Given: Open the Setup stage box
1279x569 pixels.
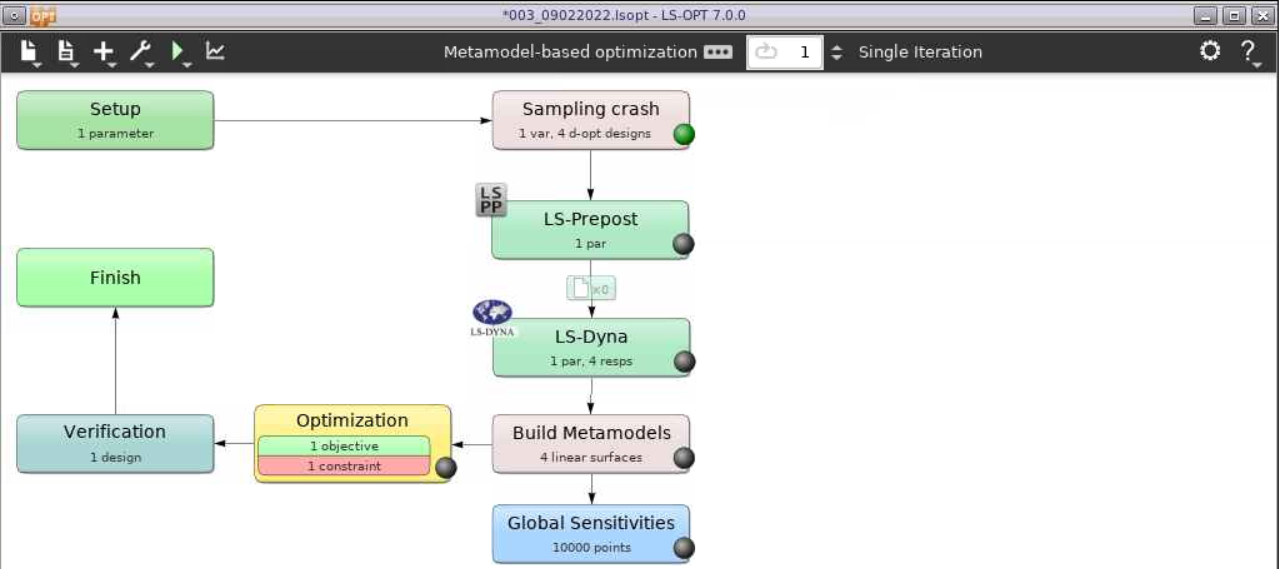Looking at the screenshot, I should 115,120.
